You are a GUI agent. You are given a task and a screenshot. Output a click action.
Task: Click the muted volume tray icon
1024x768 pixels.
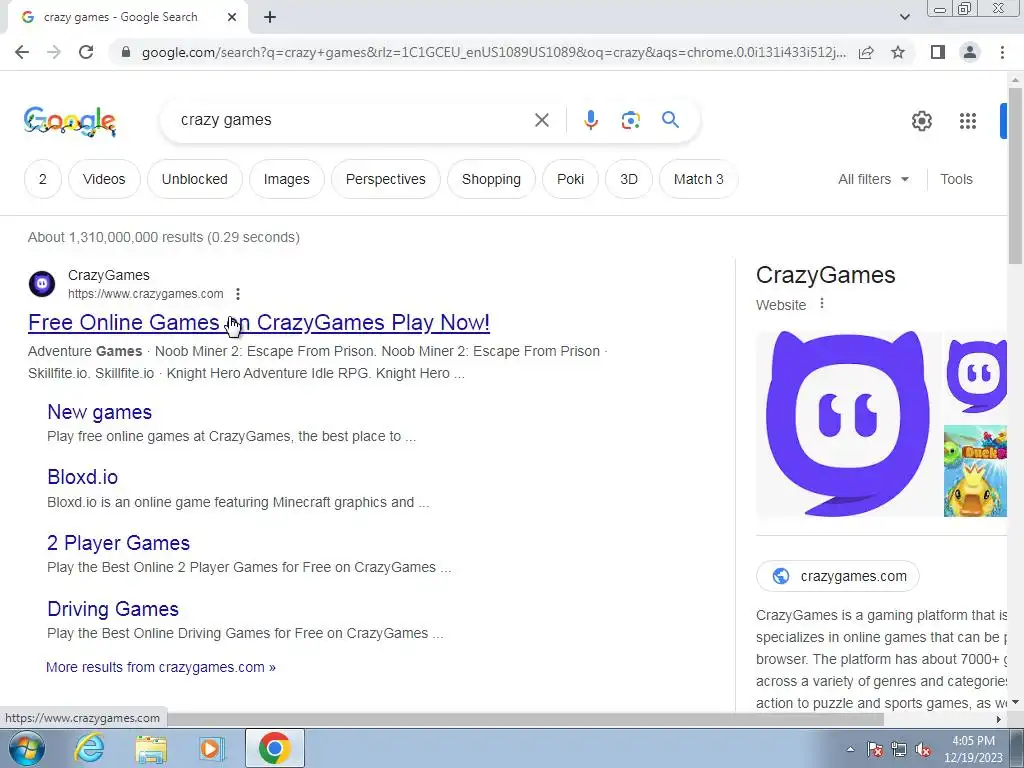pyautogui.click(x=923, y=749)
